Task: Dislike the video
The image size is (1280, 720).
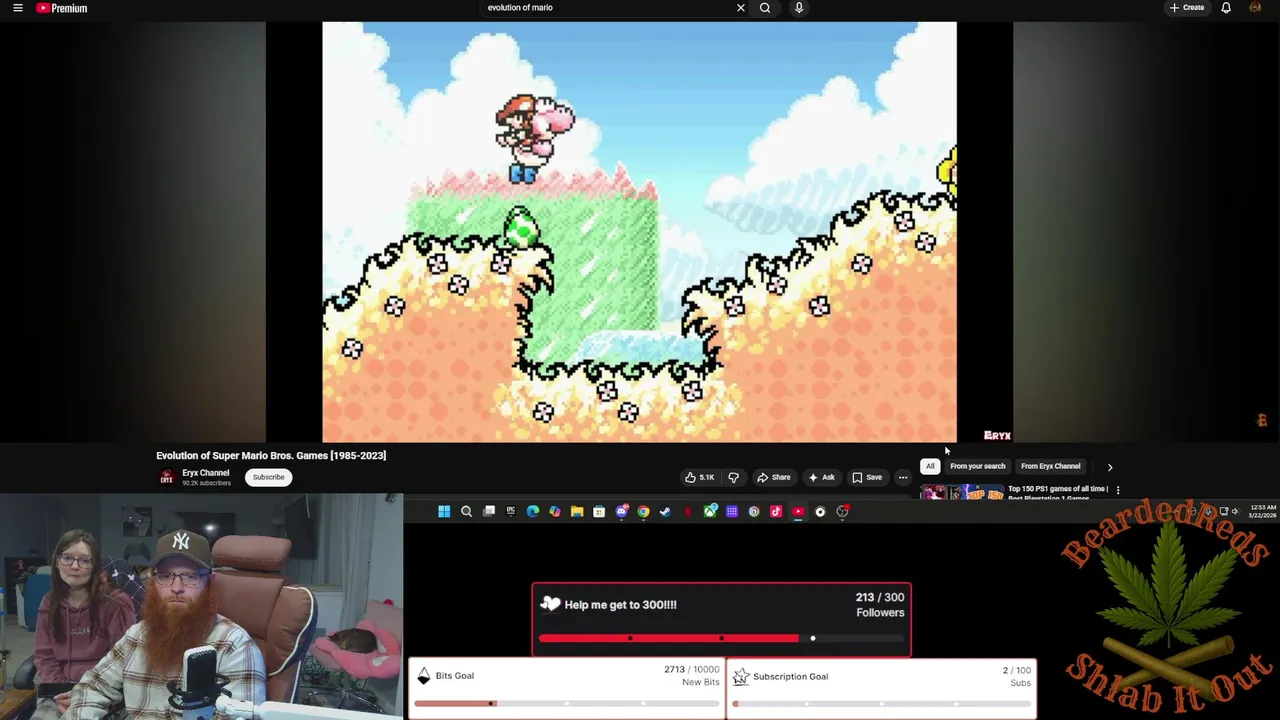Action: [x=733, y=477]
